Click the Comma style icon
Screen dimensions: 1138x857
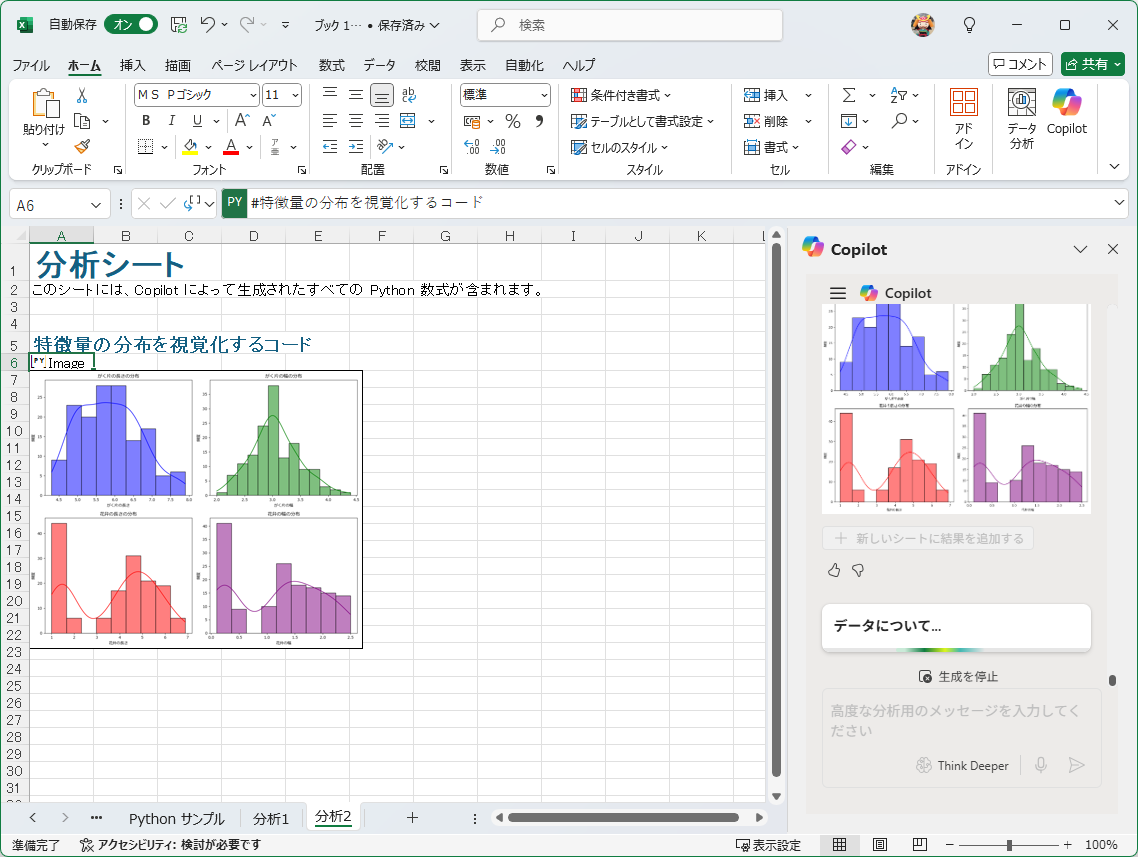click(539, 121)
